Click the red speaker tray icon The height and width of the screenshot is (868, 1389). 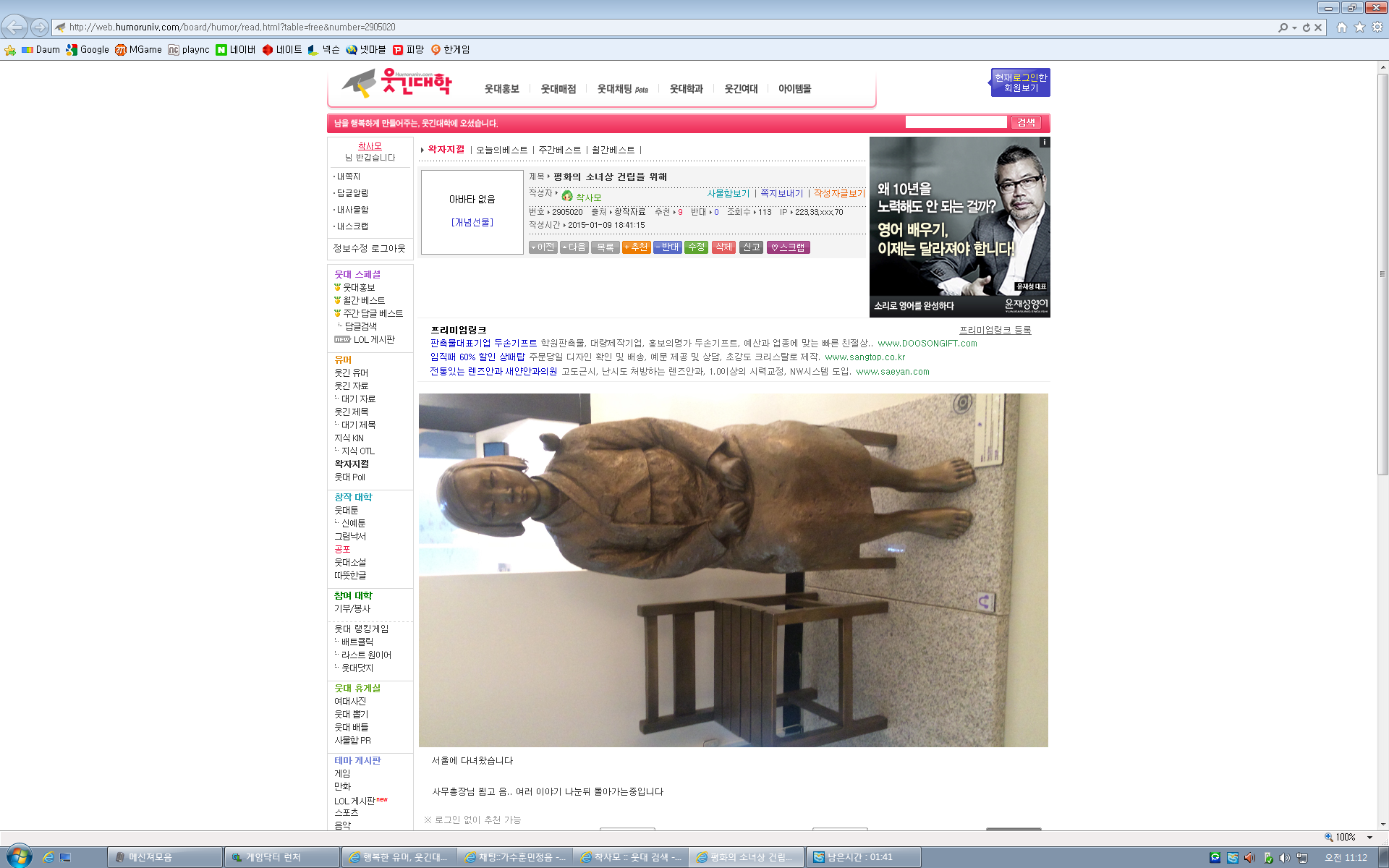[1249, 857]
